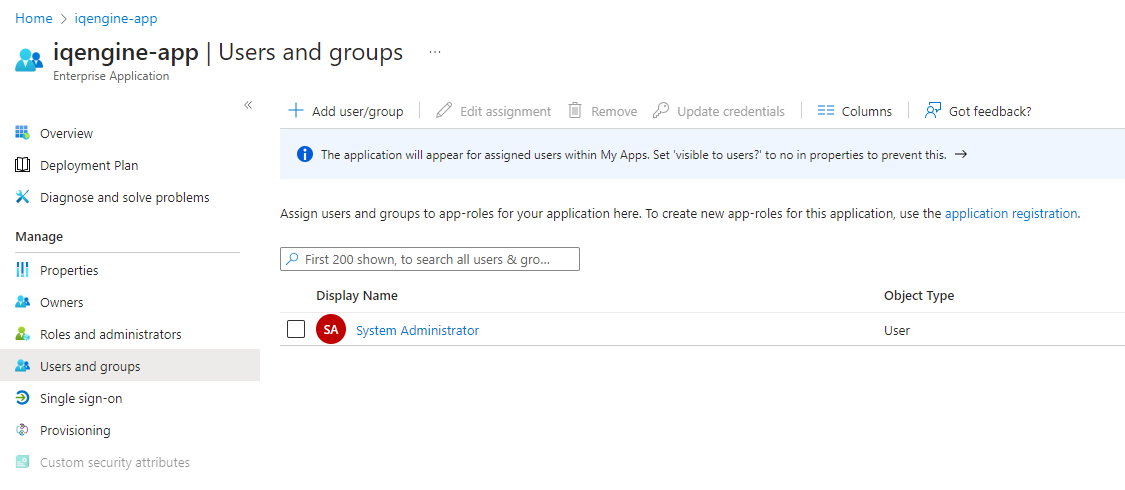Click the Deployment Plan book icon
This screenshot has width=1125, height=490.
pyautogui.click(x=23, y=165)
